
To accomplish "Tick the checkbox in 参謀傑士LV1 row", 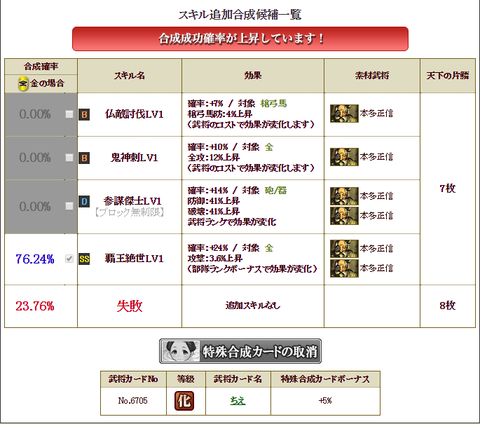I will point(69,206).
